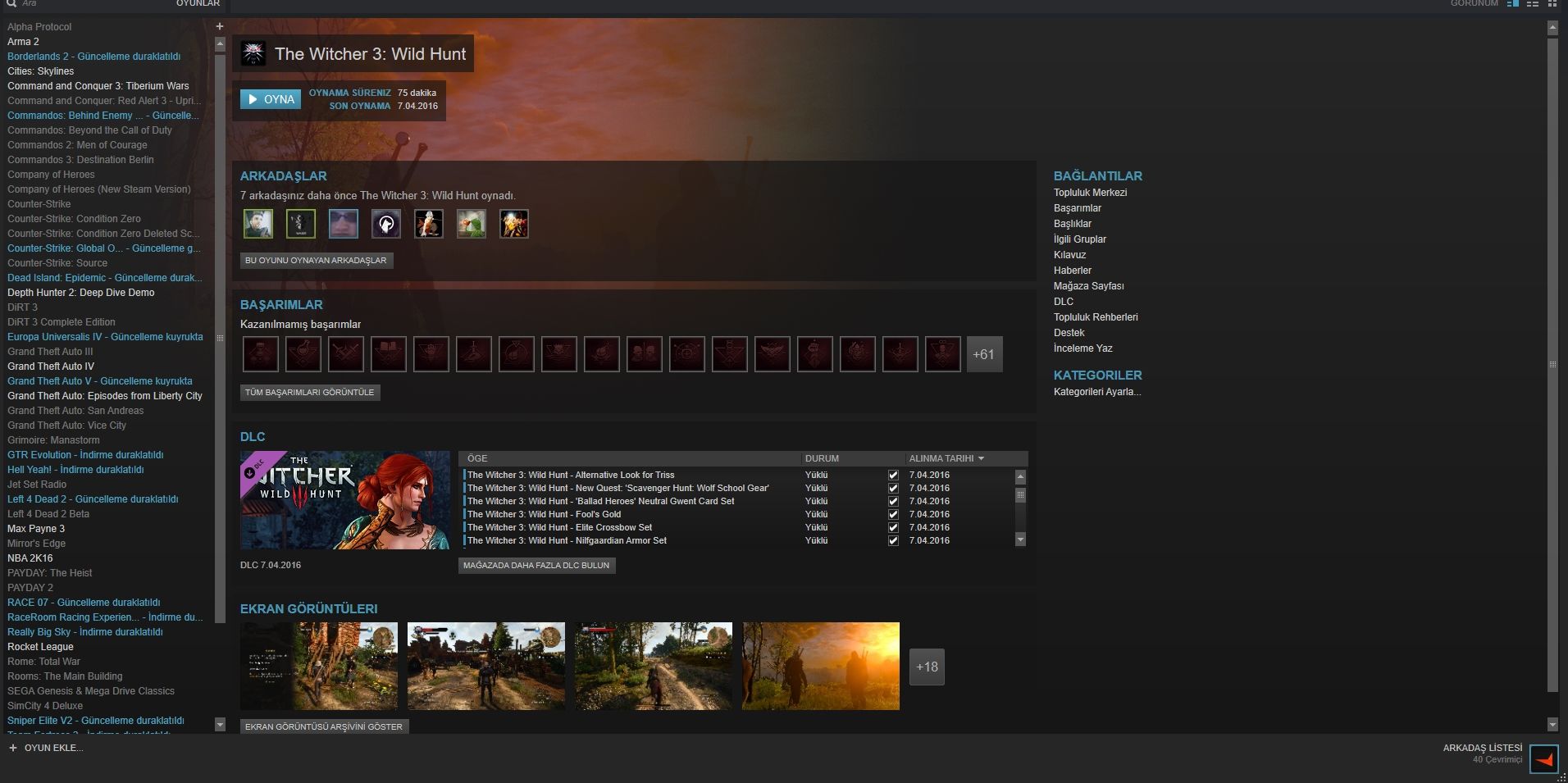Open the sunset screenshot thumbnail
Image resolution: width=1568 pixels, height=783 pixels.
[x=821, y=666]
